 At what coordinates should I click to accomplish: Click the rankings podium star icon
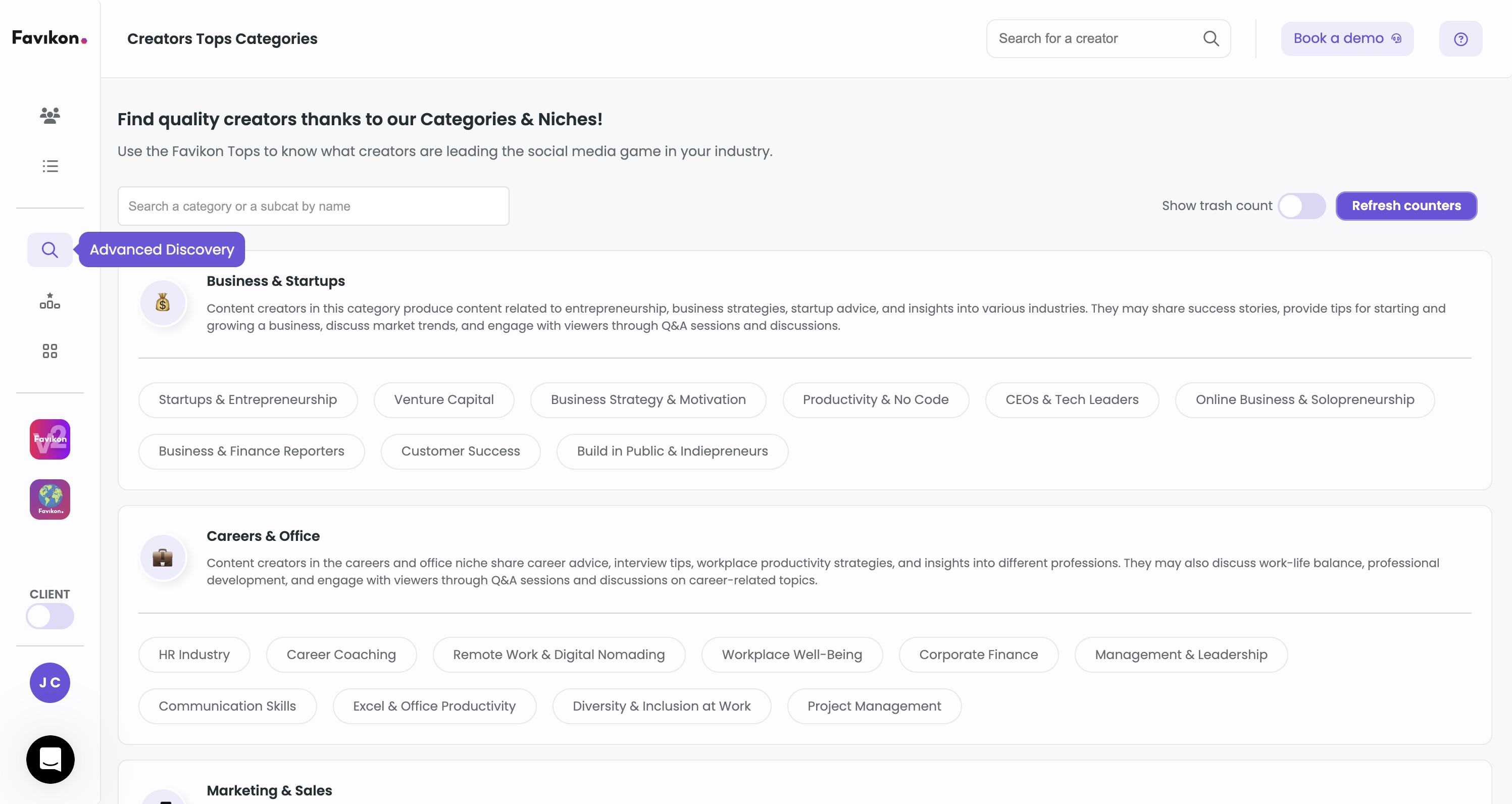coord(50,301)
